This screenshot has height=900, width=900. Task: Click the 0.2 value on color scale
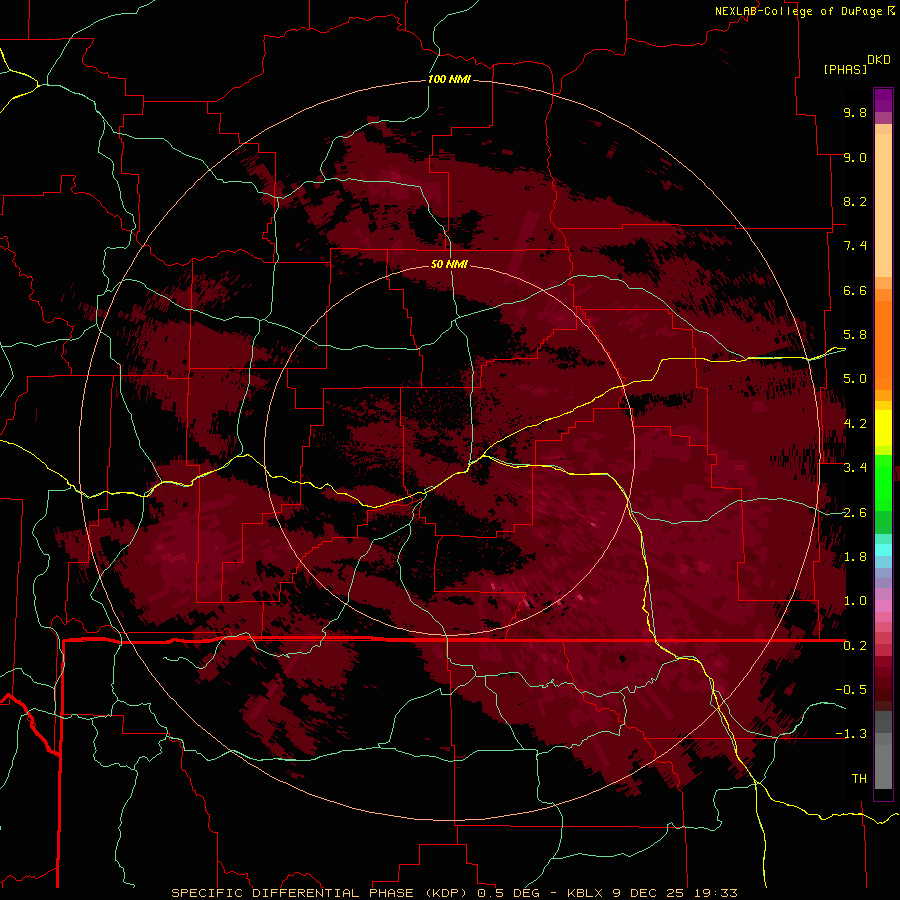(855, 646)
